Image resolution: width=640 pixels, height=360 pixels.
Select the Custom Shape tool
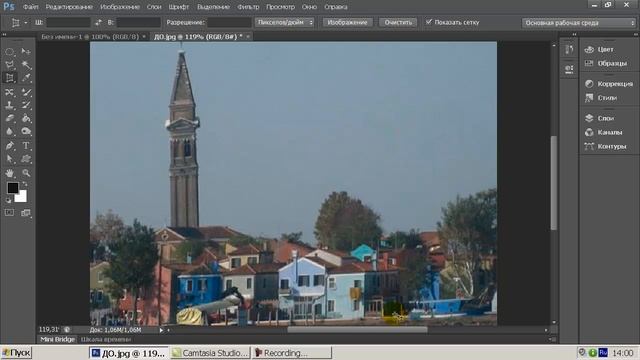[x=26, y=159]
